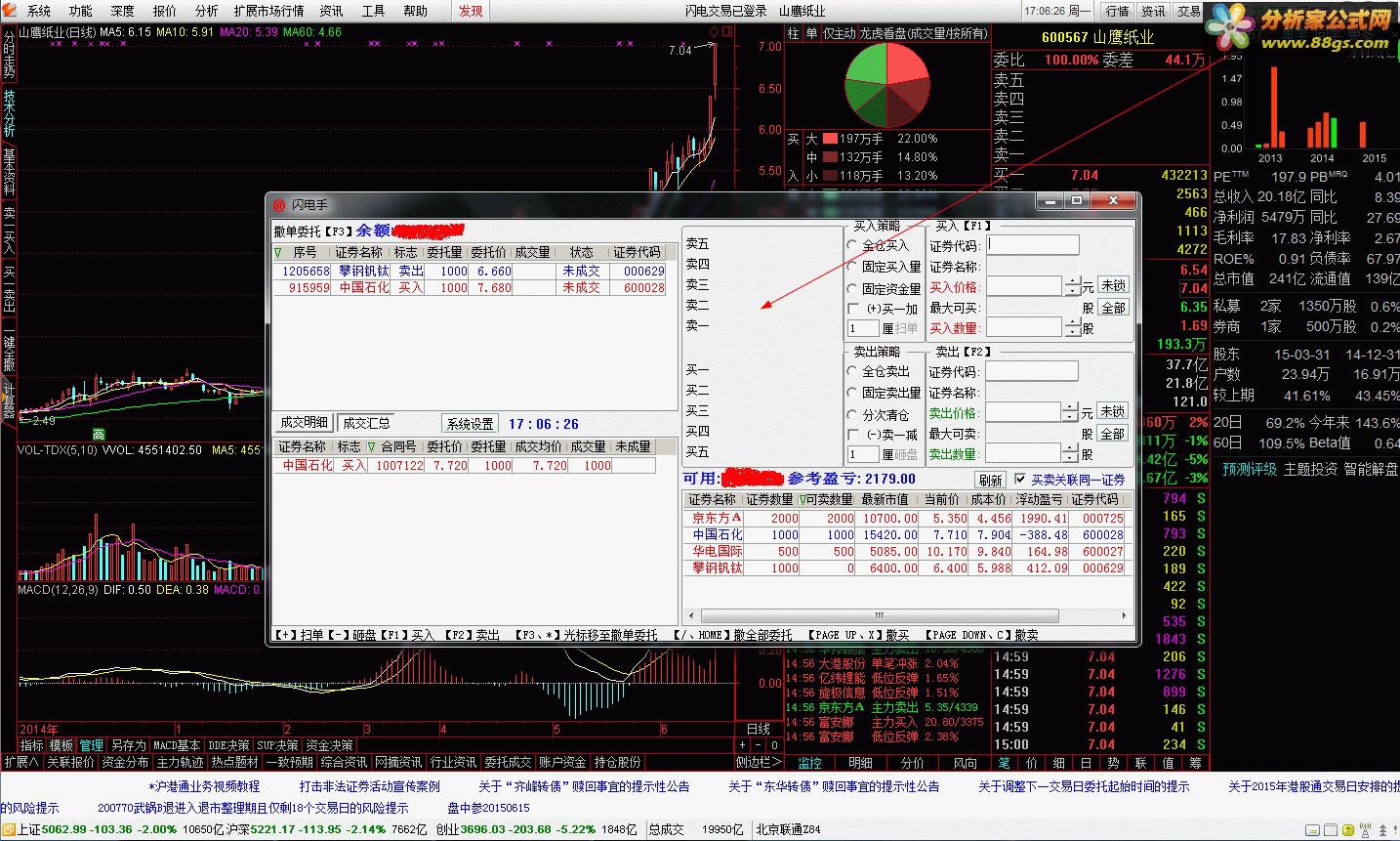Switch to 联 linked view tab

(x=1141, y=763)
